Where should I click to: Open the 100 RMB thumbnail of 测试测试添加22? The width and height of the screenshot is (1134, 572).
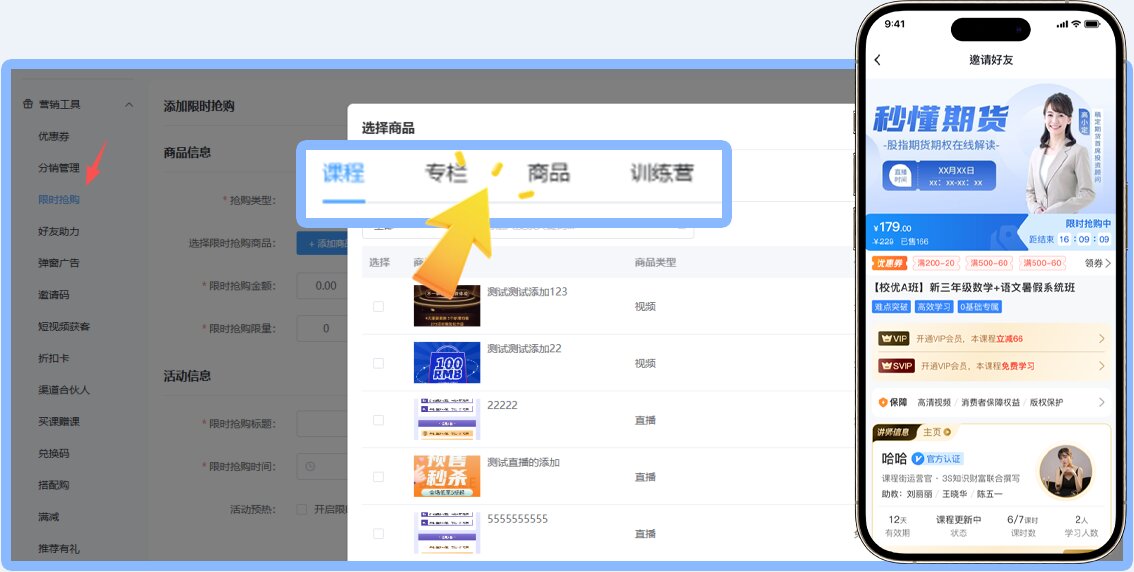(446, 362)
